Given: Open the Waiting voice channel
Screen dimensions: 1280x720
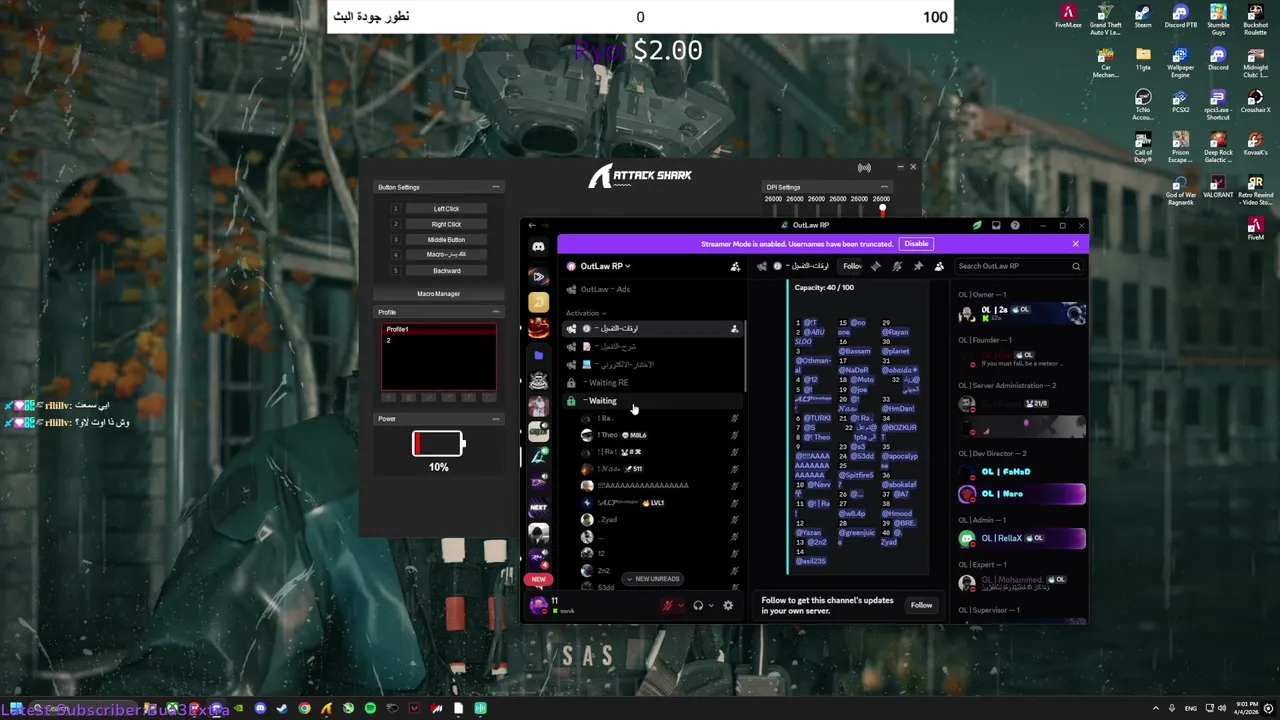Looking at the screenshot, I should coord(654,401).
